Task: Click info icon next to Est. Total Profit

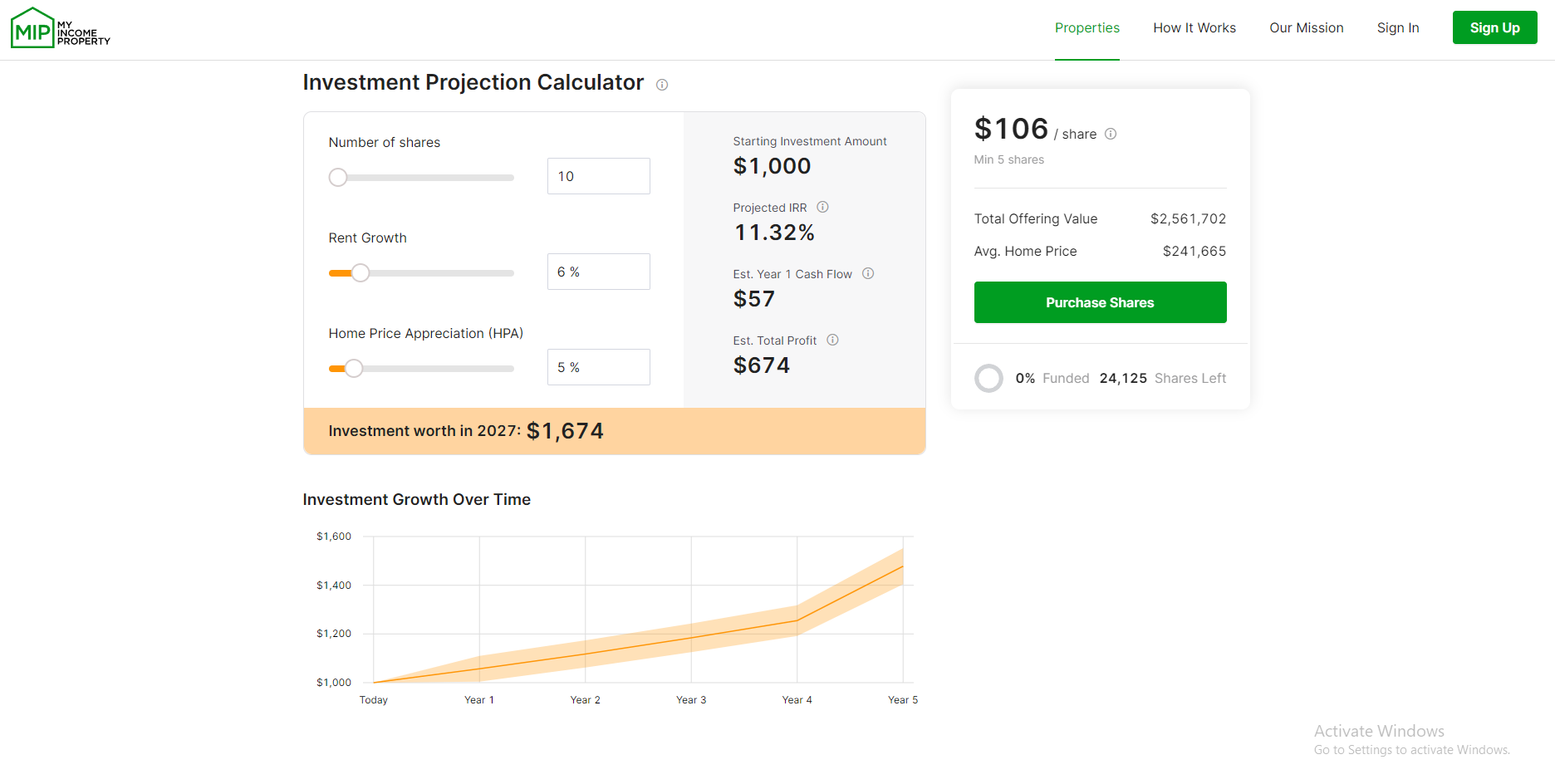Action: pos(832,340)
